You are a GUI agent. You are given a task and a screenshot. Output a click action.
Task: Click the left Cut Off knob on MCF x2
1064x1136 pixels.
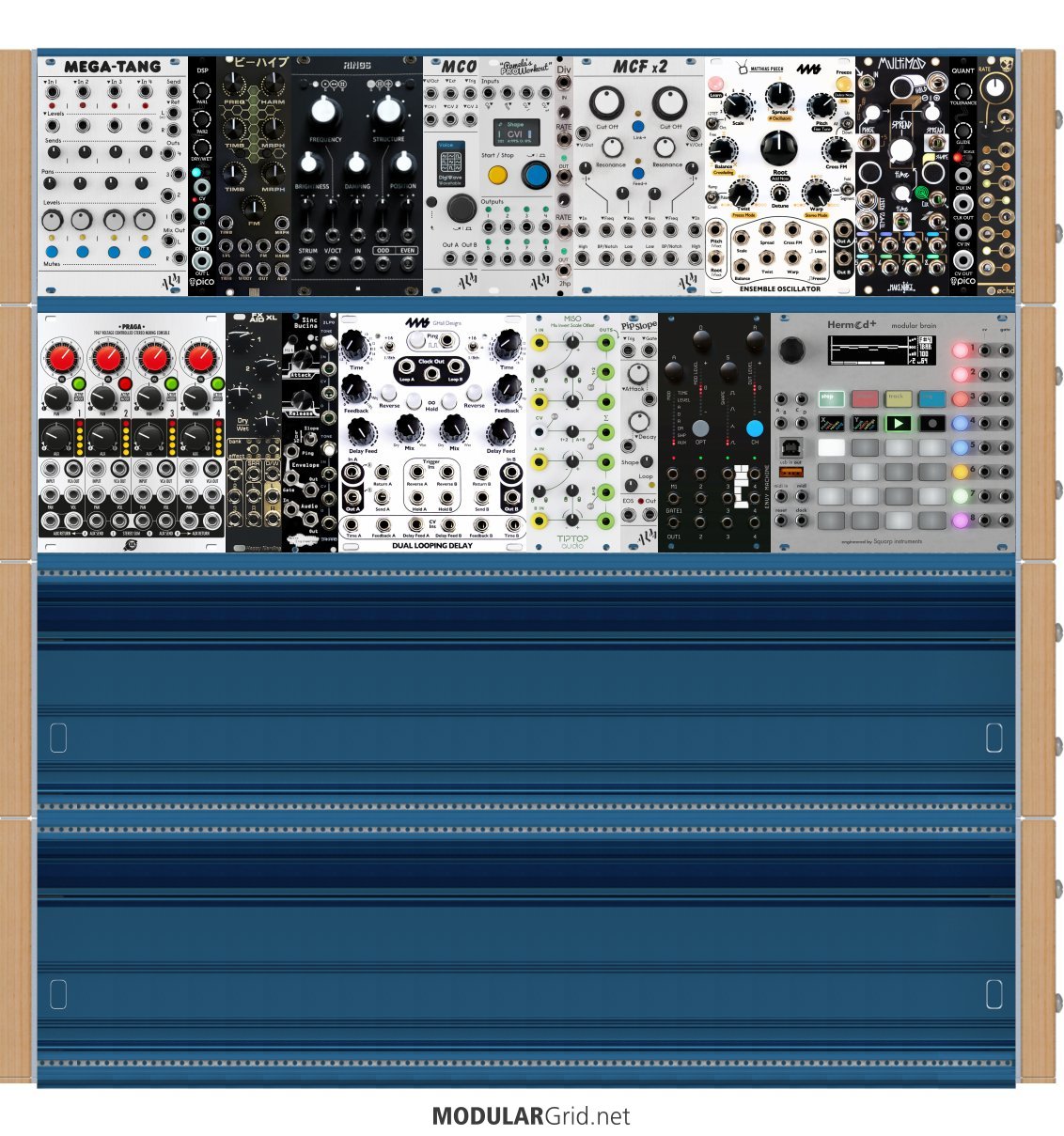606,103
